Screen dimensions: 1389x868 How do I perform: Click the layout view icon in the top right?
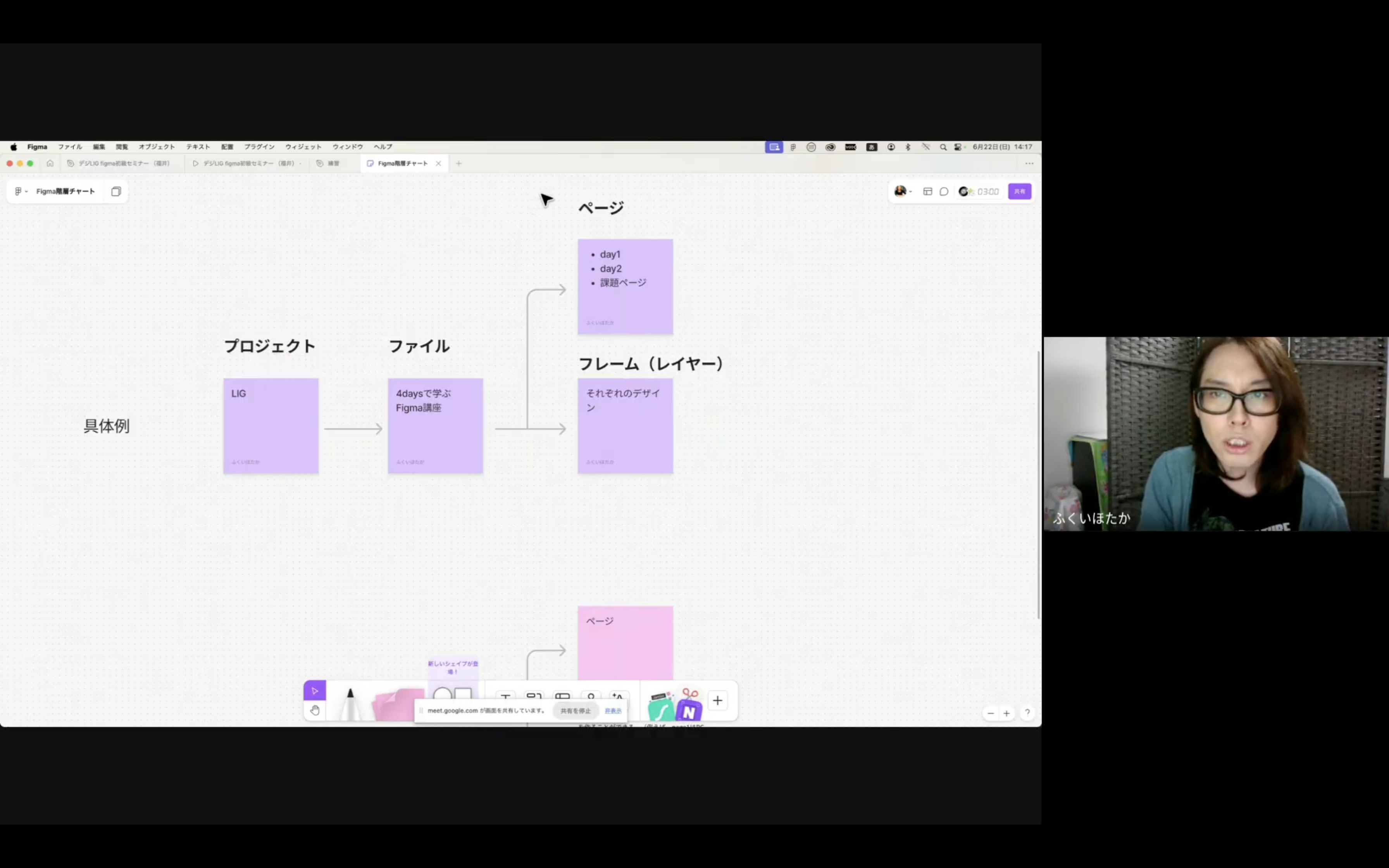927,192
